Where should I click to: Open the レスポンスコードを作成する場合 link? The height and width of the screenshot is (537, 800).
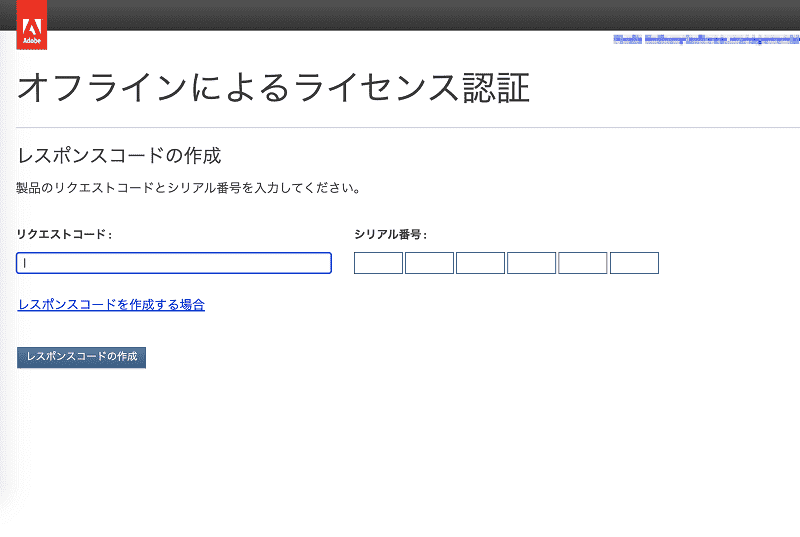click(x=111, y=305)
